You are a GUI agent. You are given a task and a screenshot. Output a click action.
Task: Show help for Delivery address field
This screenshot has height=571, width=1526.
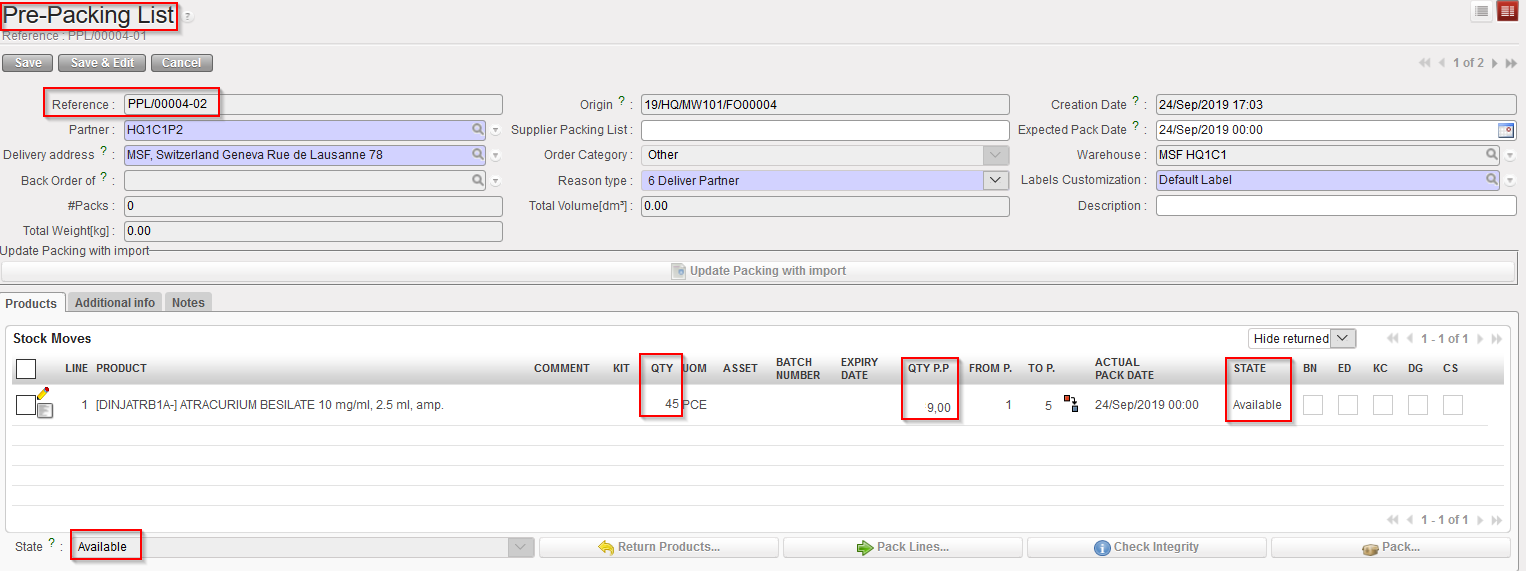point(104,151)
